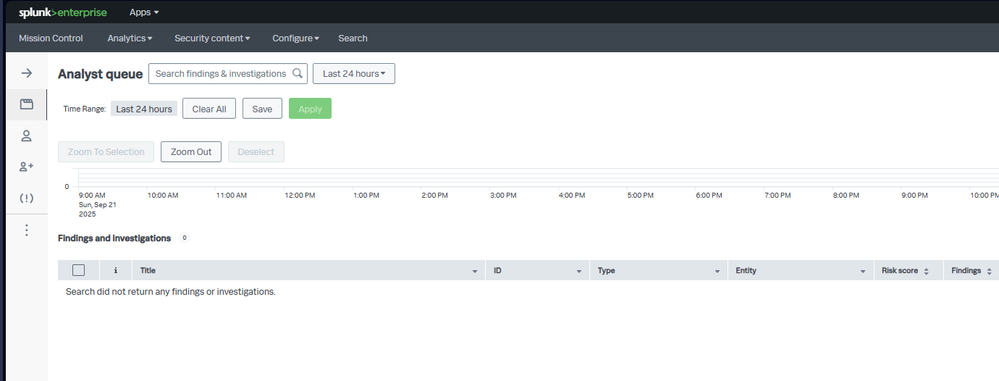Click the Clear All button
999x381 pixels.
(x=209, y=109)
